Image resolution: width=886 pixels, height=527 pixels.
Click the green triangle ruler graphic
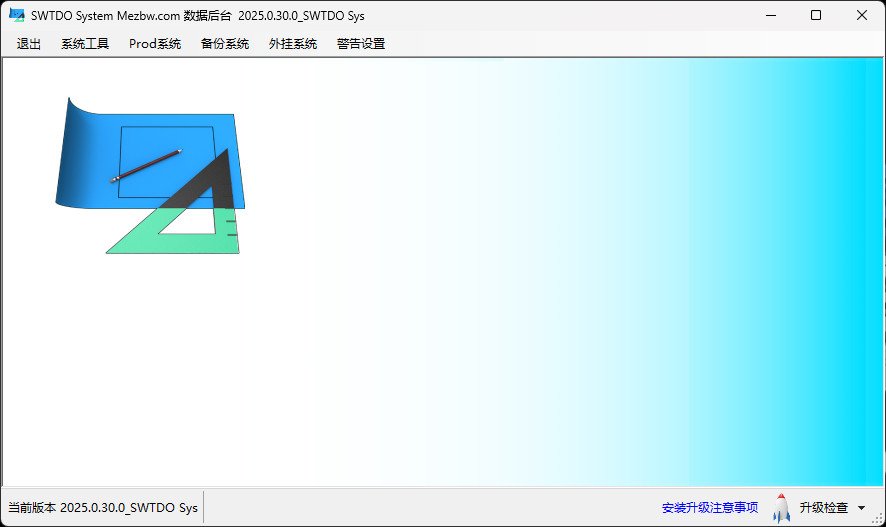pos(140,240)
